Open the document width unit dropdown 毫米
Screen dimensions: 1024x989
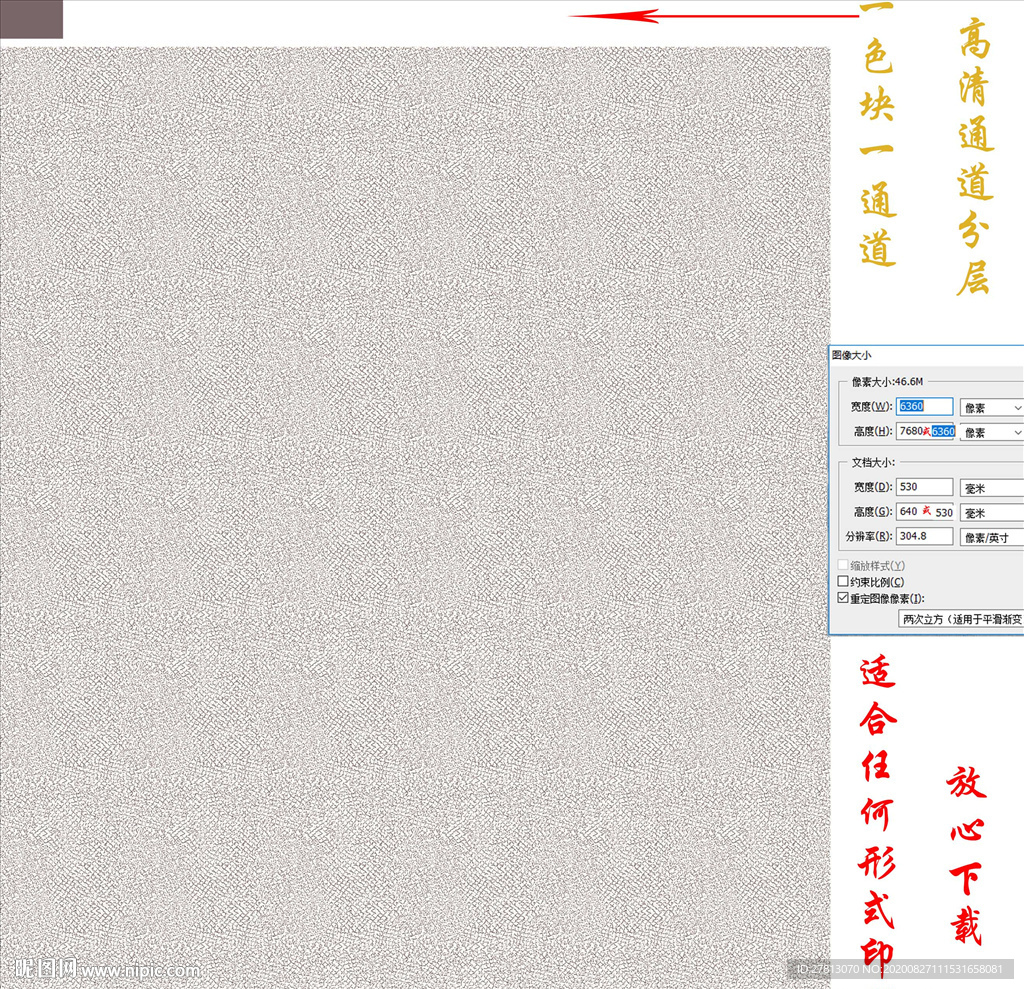tap(991, 488)
